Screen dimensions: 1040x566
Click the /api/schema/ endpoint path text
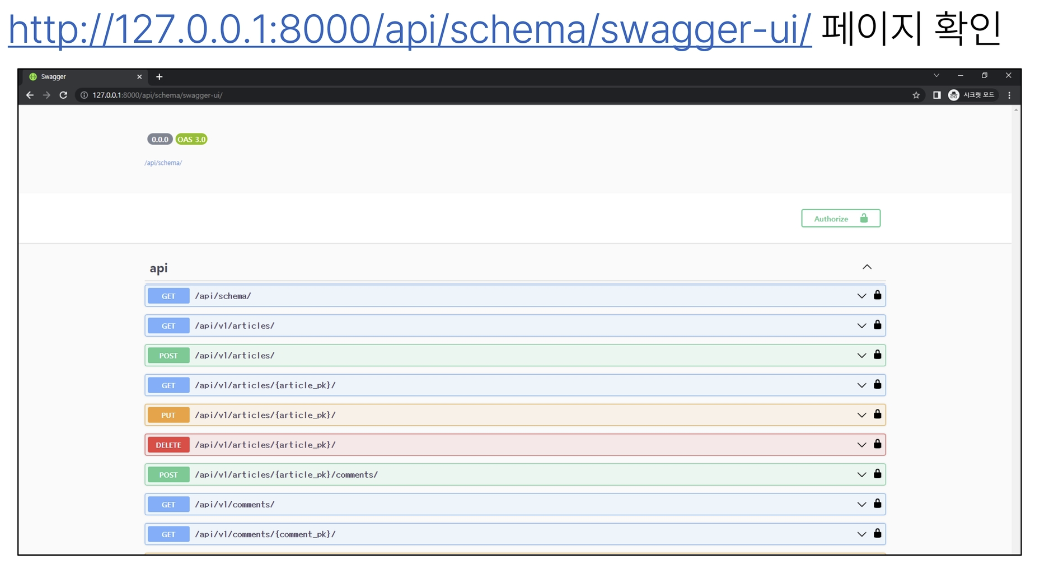click(223, 296)
